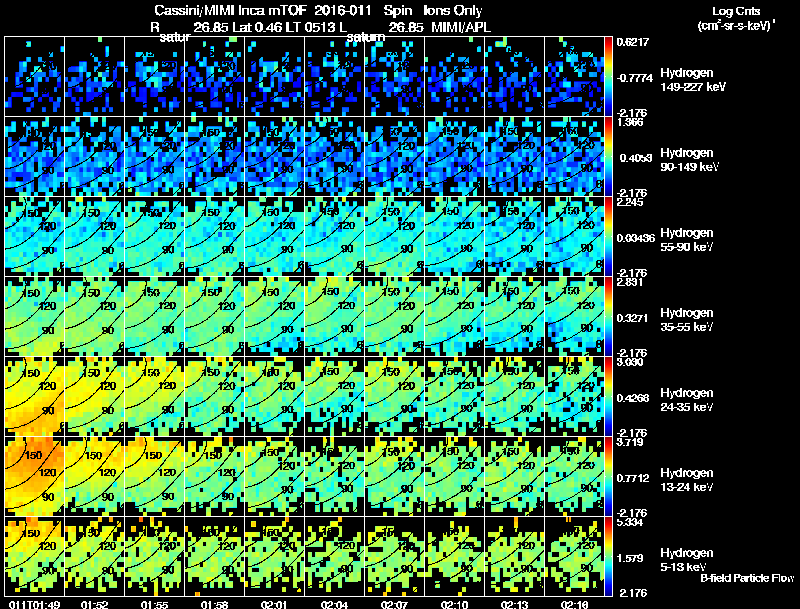Select the '02:16' time label
This screenshot has height=609, width=800.
click(574, 604)
